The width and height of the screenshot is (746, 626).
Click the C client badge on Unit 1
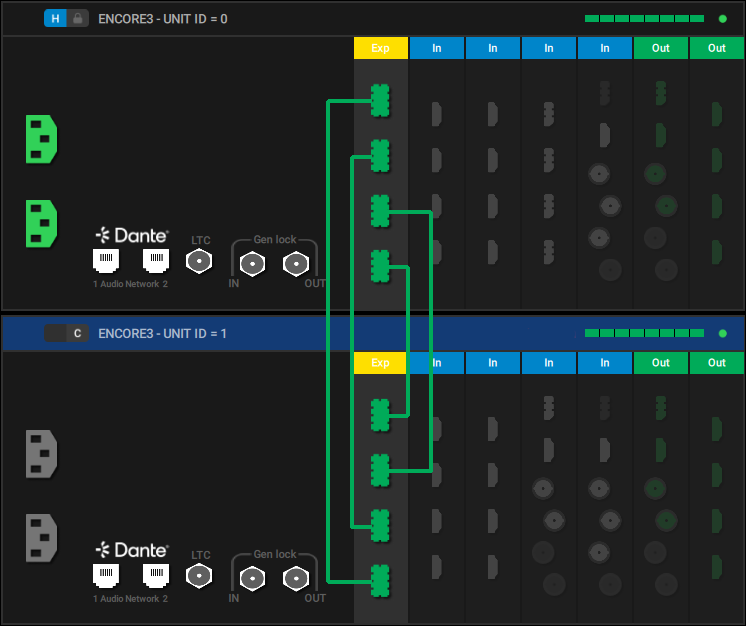click(78, 333)
